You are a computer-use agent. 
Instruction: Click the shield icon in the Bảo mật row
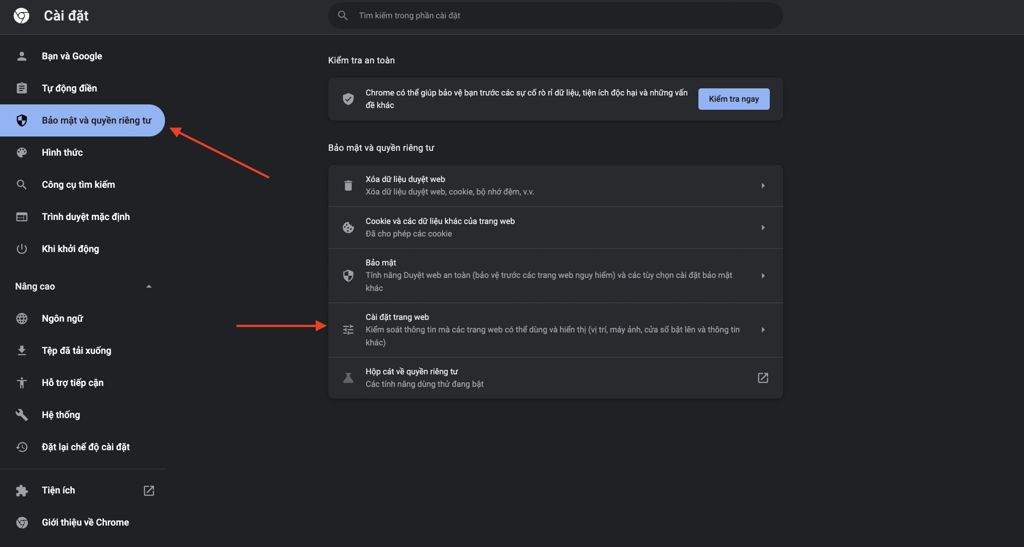point(348,275)
